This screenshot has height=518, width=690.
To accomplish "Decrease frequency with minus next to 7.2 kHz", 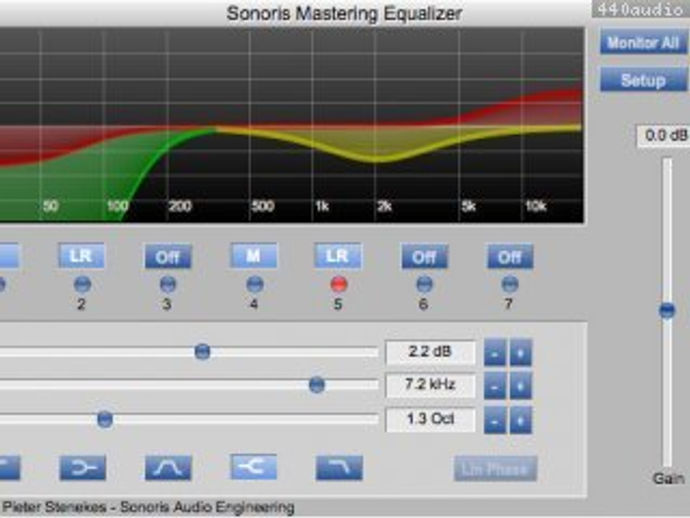I will click(495, 386).
